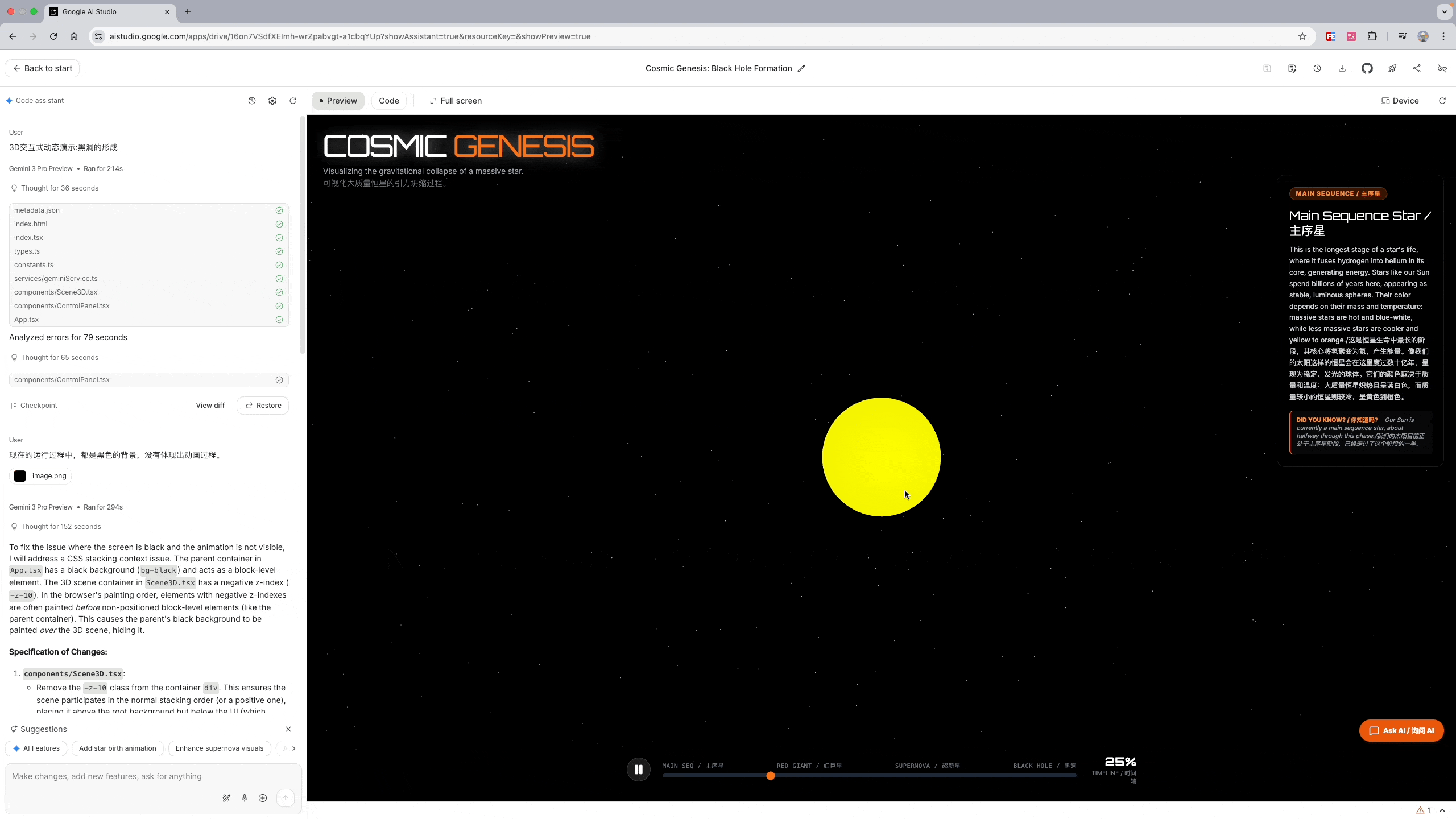The image size is (1456, 819).
Task: Expand 'Thought for 152 seconds' section
Action: click(x=60, y=527)
